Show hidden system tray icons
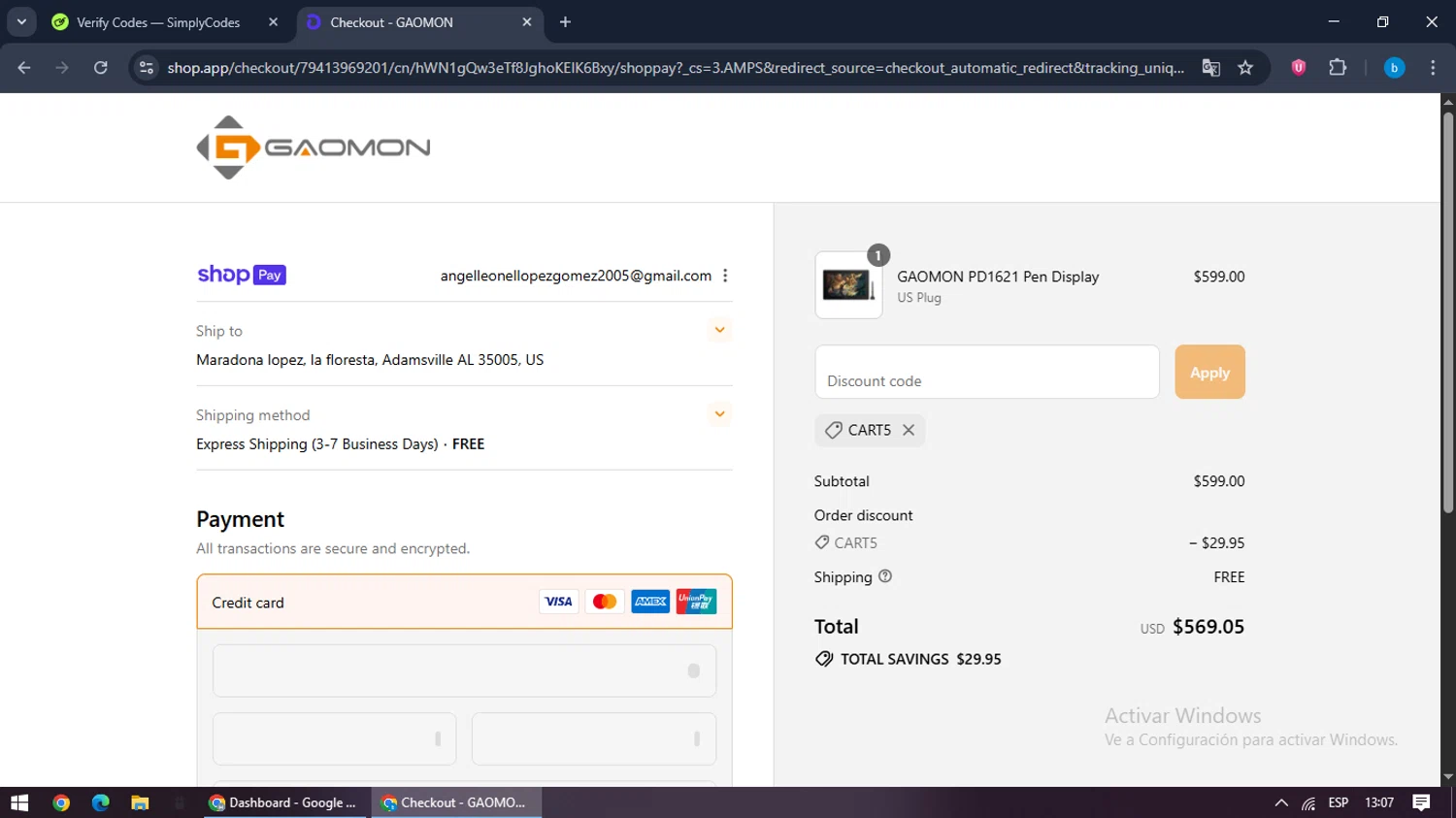Image resolution: width=1456 pixels, height=818 pixels. click(x=1281, y=802)
